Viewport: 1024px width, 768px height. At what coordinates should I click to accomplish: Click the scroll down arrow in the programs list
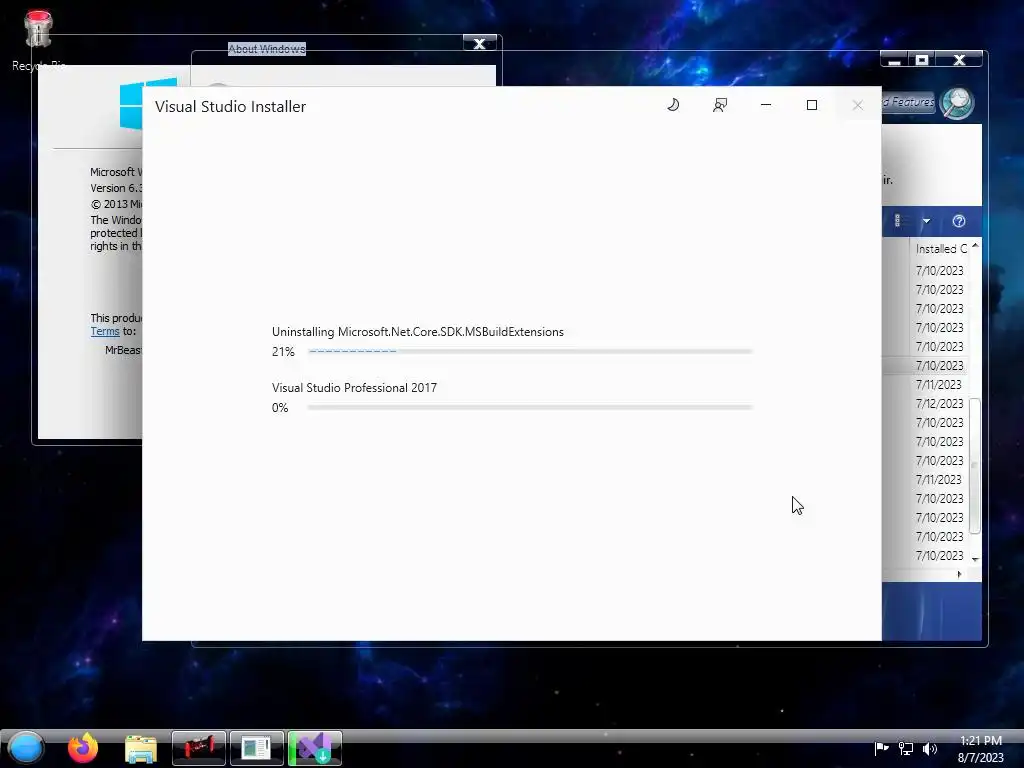975,560
